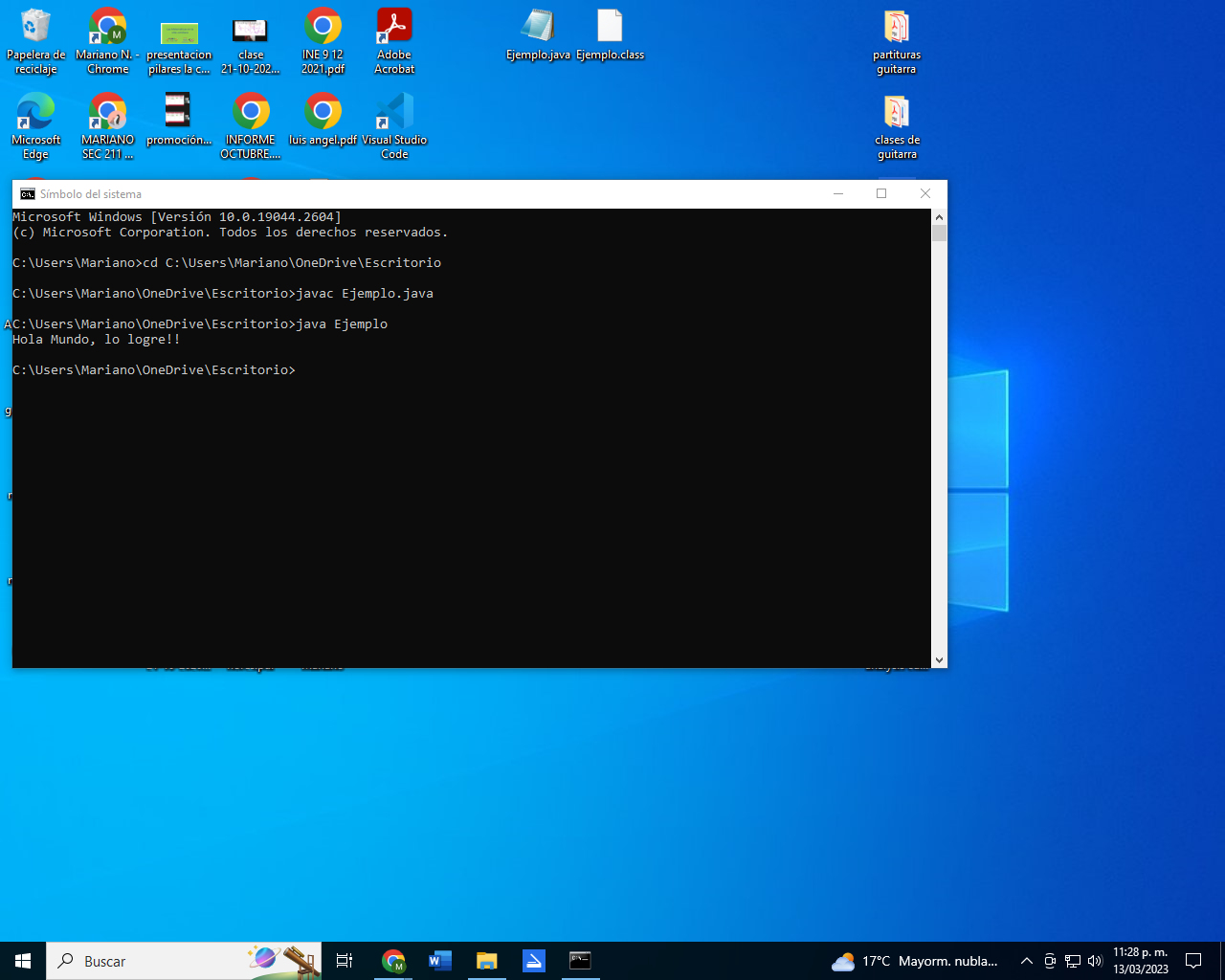Maximize the Símbolo del sistema window
The image size is (1225, 980).
[881, 193]
